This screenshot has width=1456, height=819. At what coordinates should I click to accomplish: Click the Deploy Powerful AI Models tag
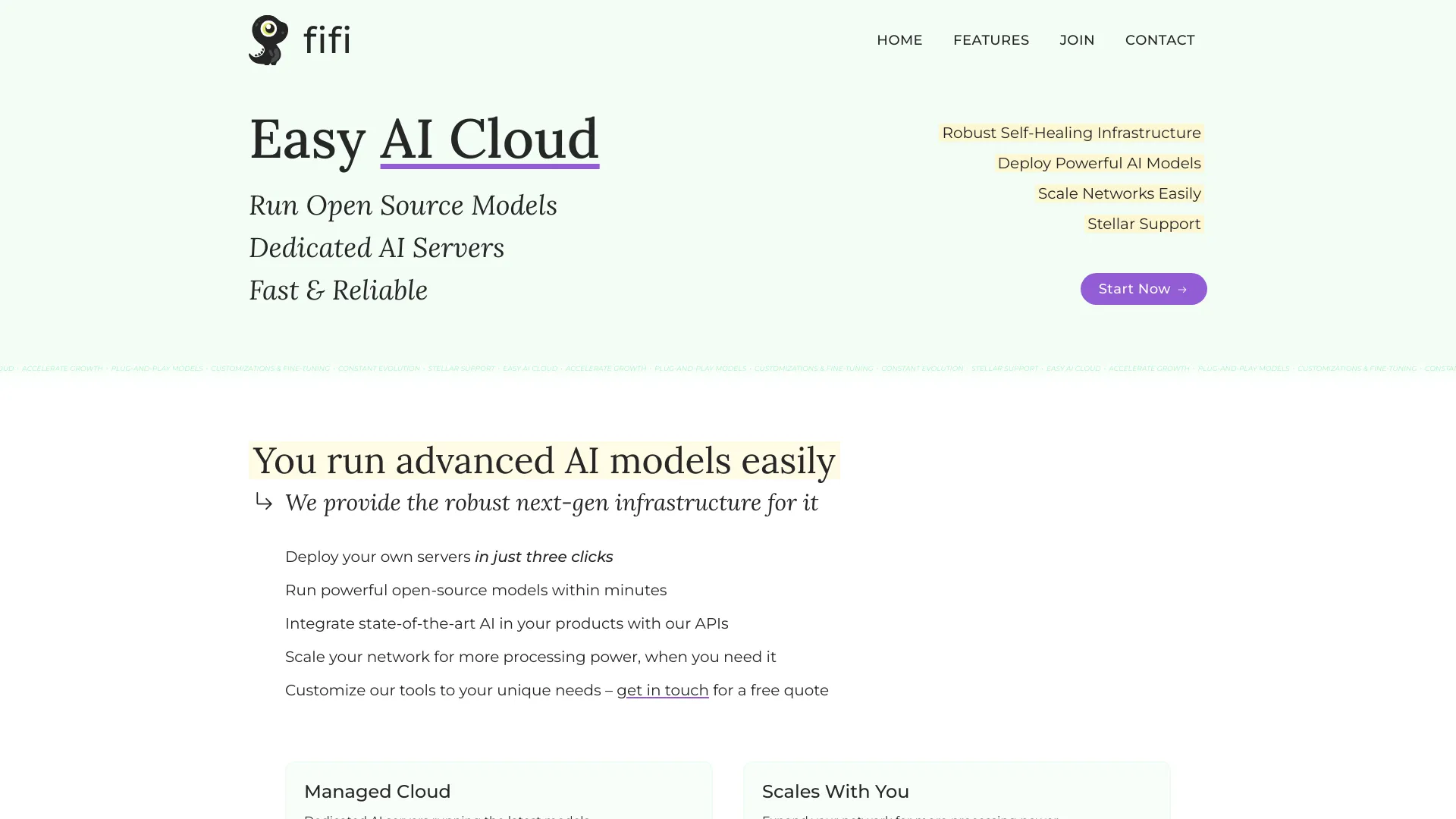point(1099,163)
